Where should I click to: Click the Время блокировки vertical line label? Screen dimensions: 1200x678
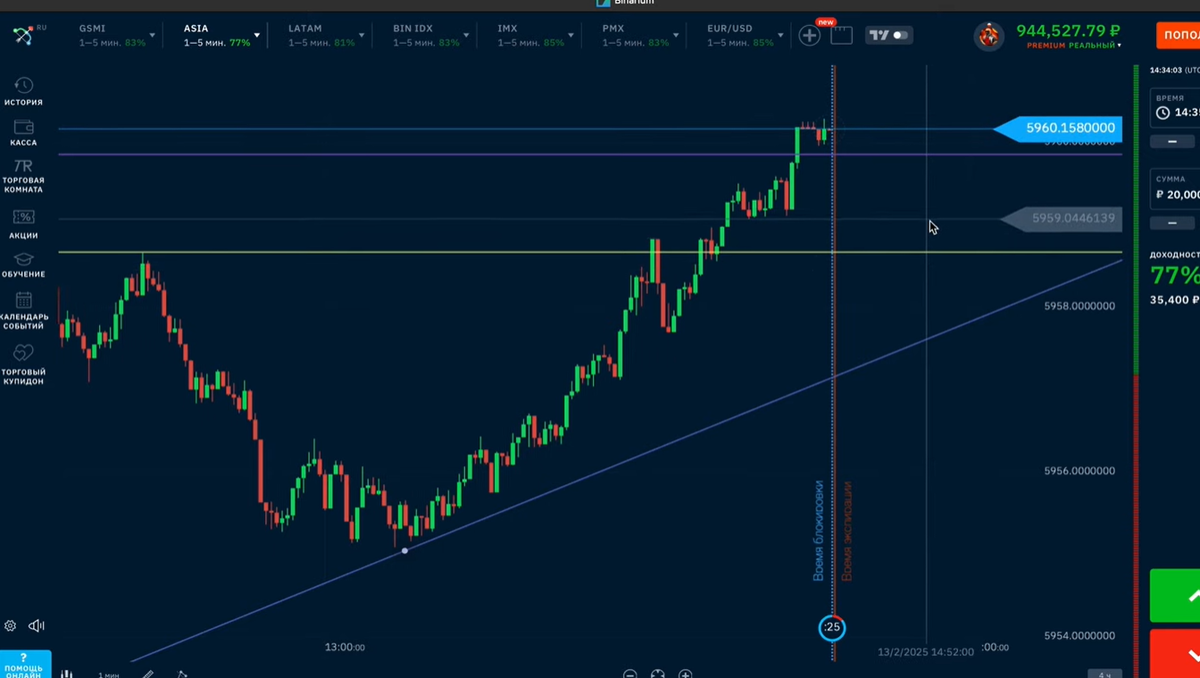(818, 531)
